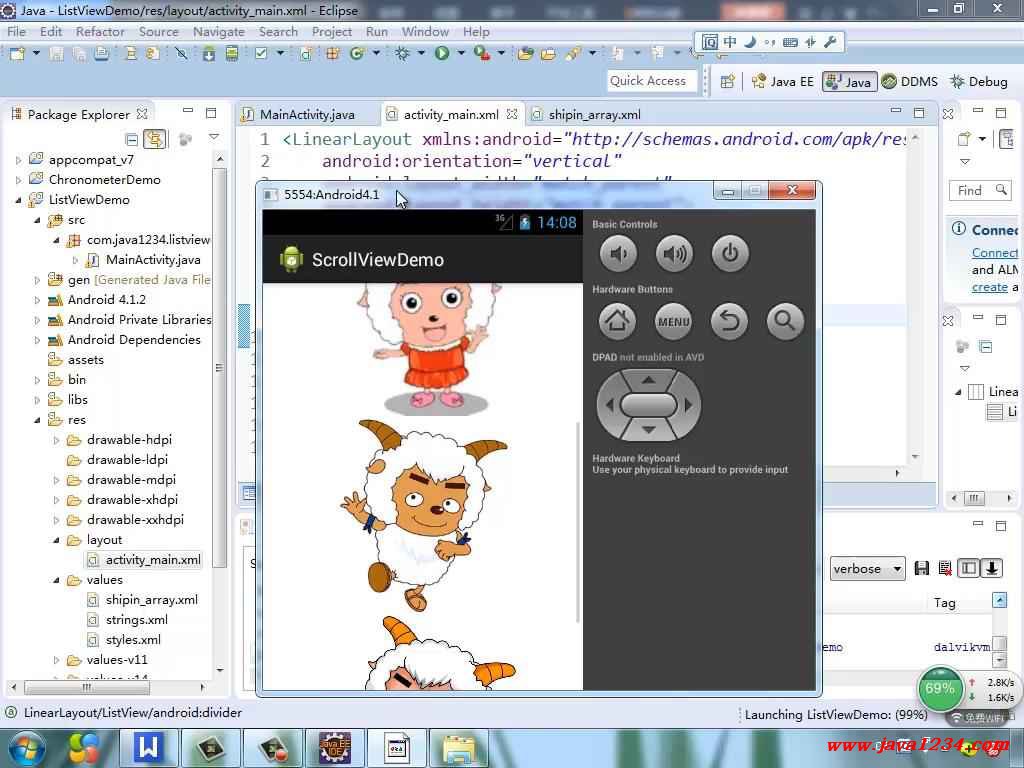Open the Run toolbar dropdown arrow
The height and width of the screenshot is (768, 1024).
point(460,54)
